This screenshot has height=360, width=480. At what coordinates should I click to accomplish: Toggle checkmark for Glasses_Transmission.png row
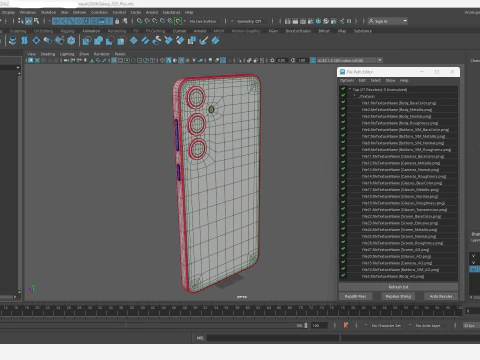click(x=343, y=209)
